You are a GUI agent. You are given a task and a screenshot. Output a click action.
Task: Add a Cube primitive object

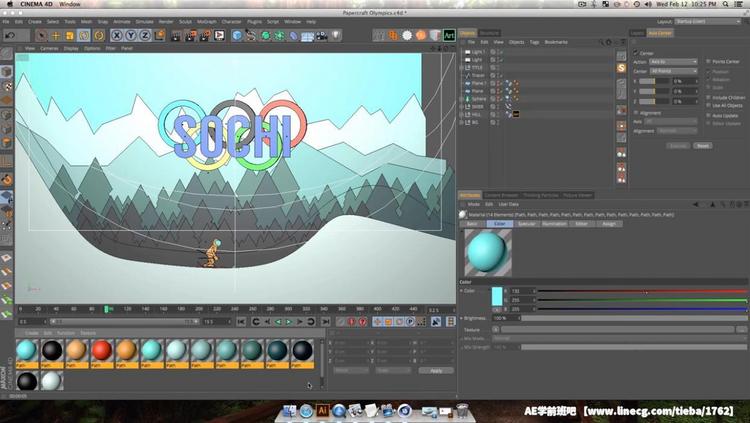(x=237, y=35)
